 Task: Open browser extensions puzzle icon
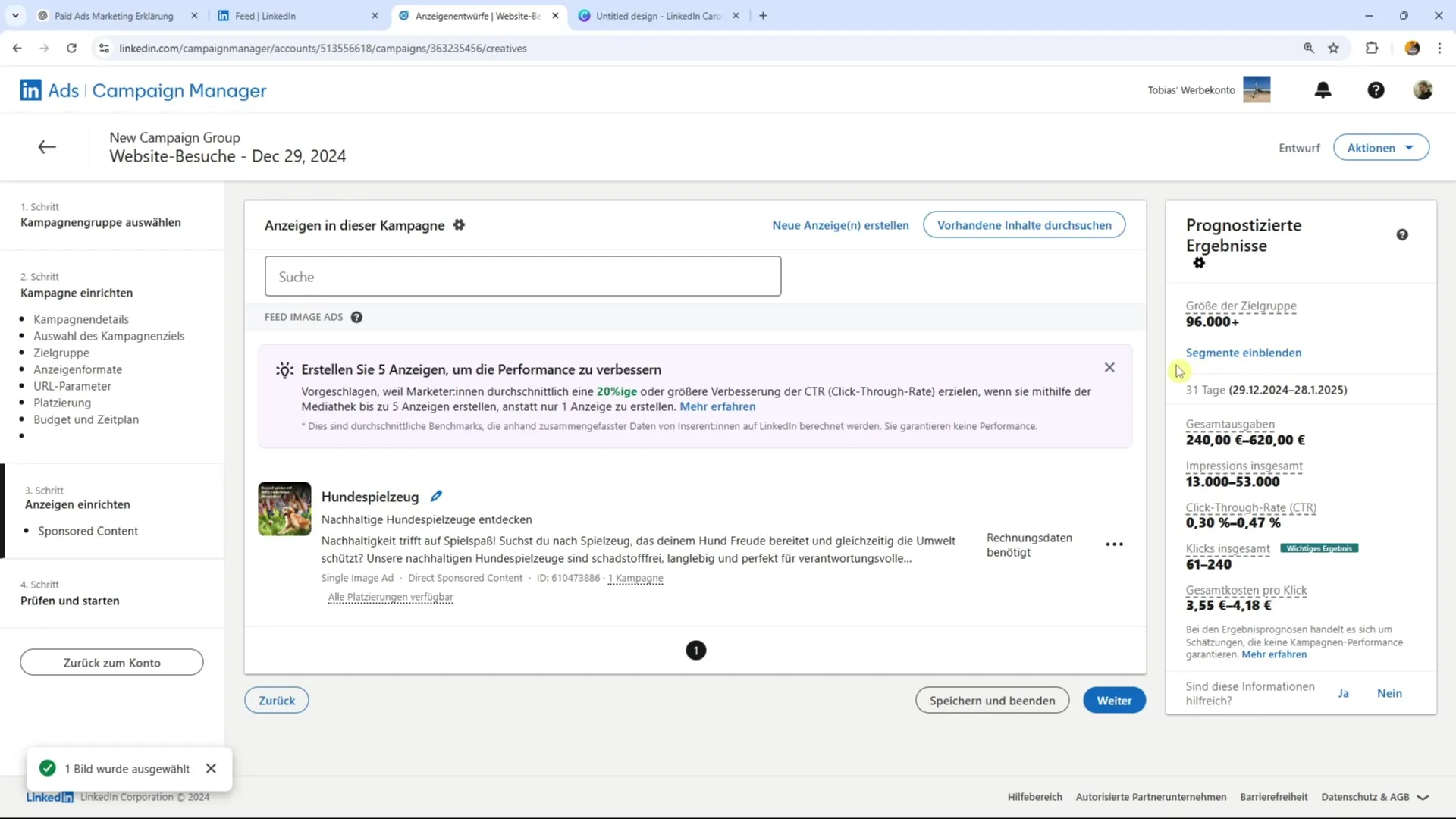[1371, 48]
